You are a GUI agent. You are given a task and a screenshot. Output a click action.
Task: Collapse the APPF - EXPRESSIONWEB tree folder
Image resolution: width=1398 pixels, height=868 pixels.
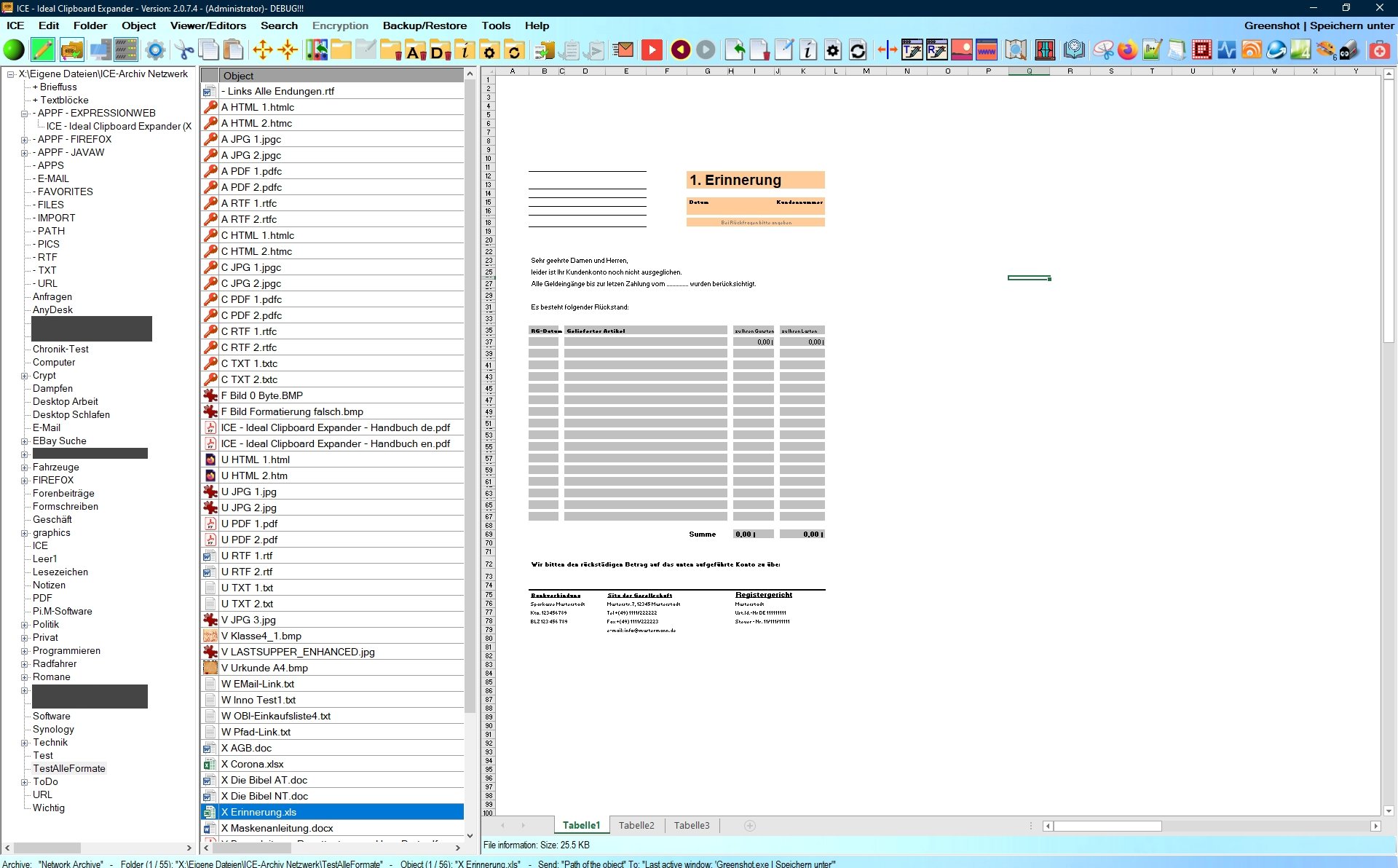tap(24, 114)
